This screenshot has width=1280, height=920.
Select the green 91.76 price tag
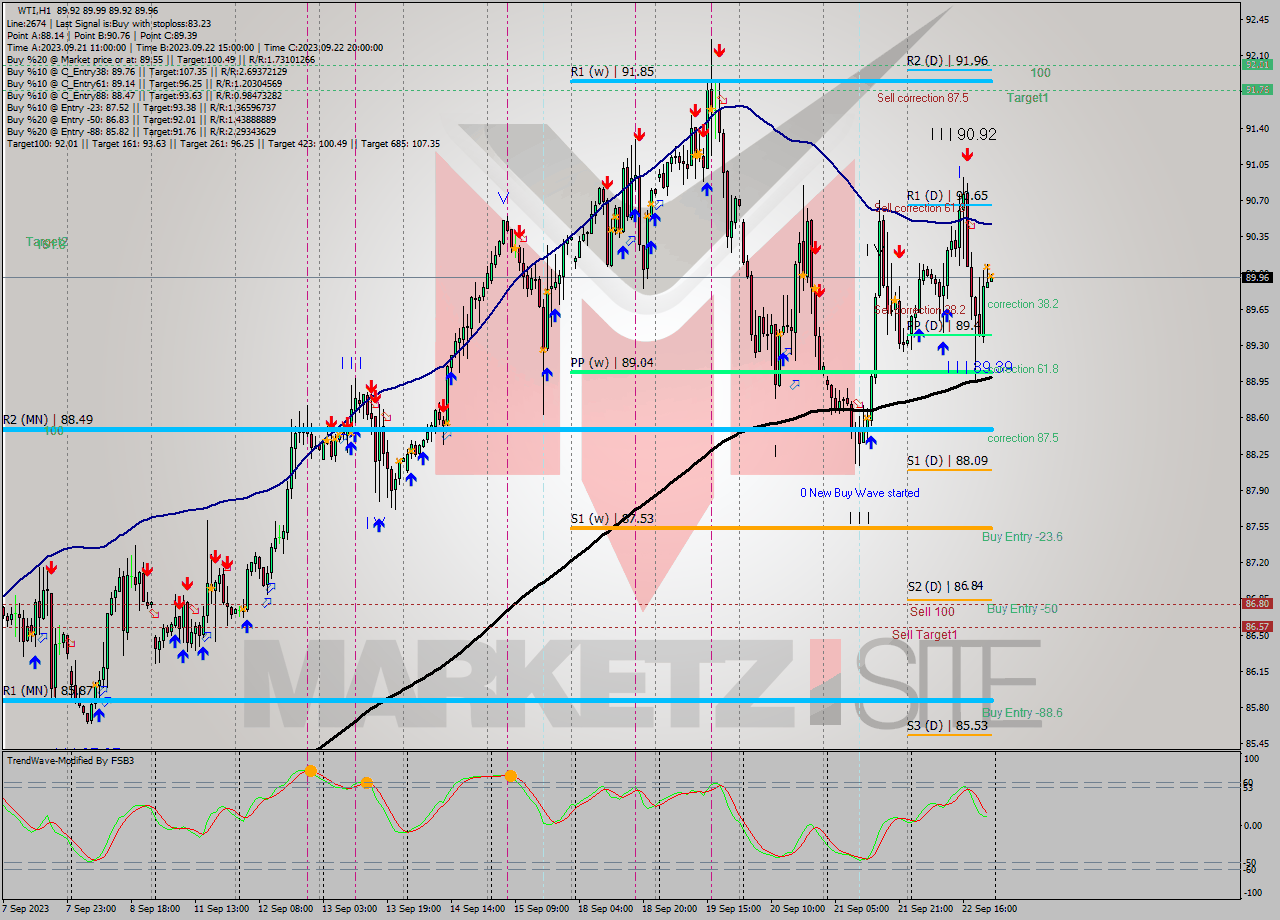[x=1257, y=90]
